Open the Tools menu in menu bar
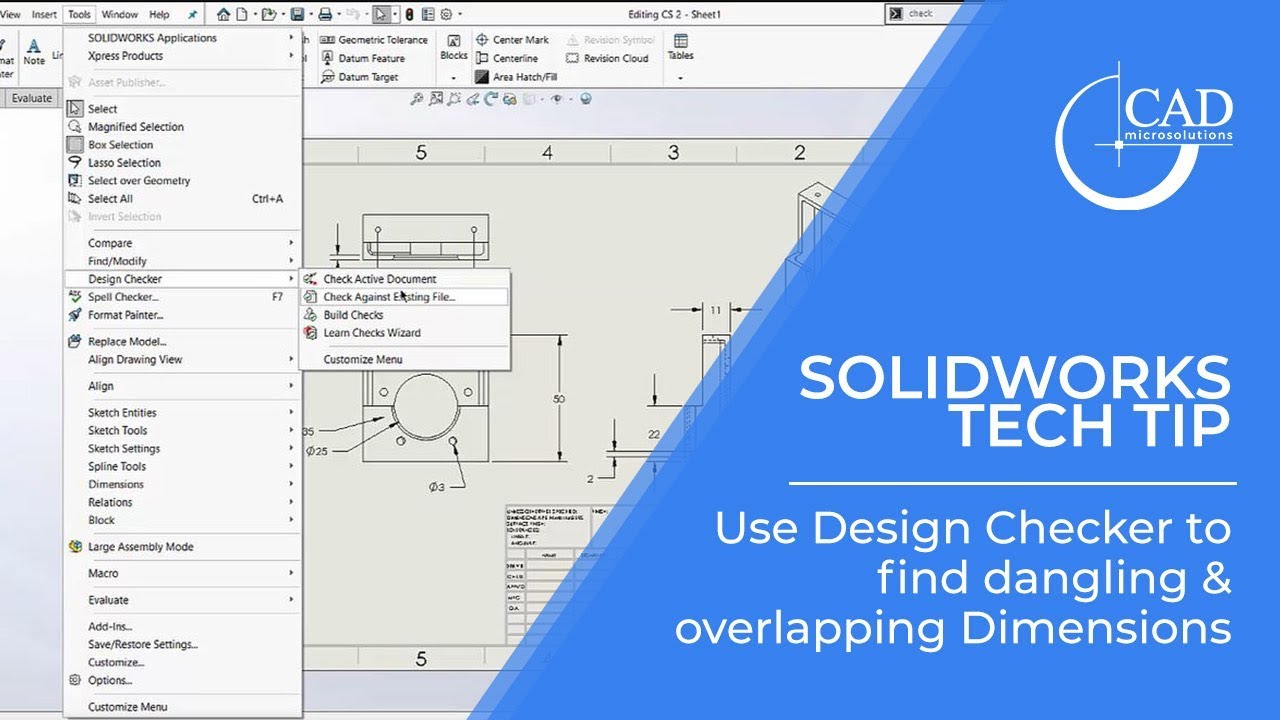 point(79,15)
